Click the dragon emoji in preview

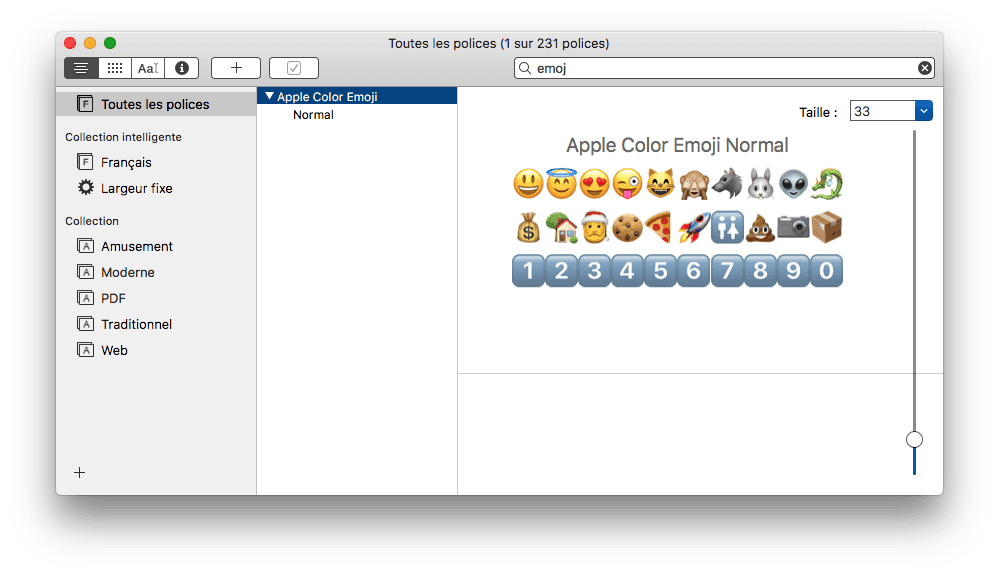click(826, 184)
